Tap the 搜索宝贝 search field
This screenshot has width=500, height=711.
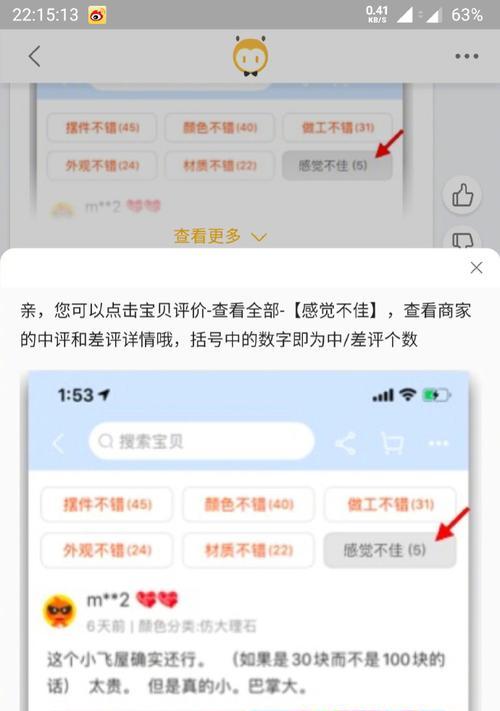[202, 441]
